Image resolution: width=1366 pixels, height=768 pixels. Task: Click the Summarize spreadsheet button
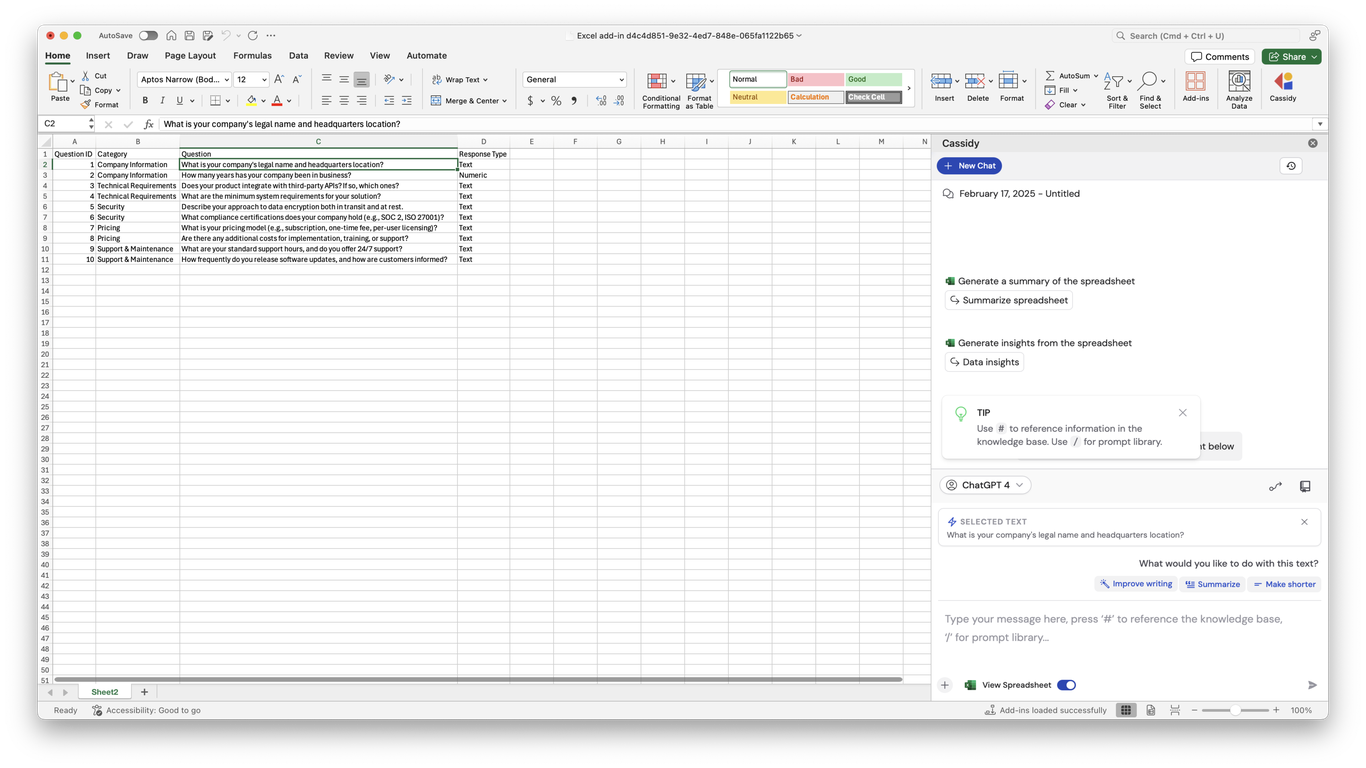pyautogui.click(x=1008, y=300)
